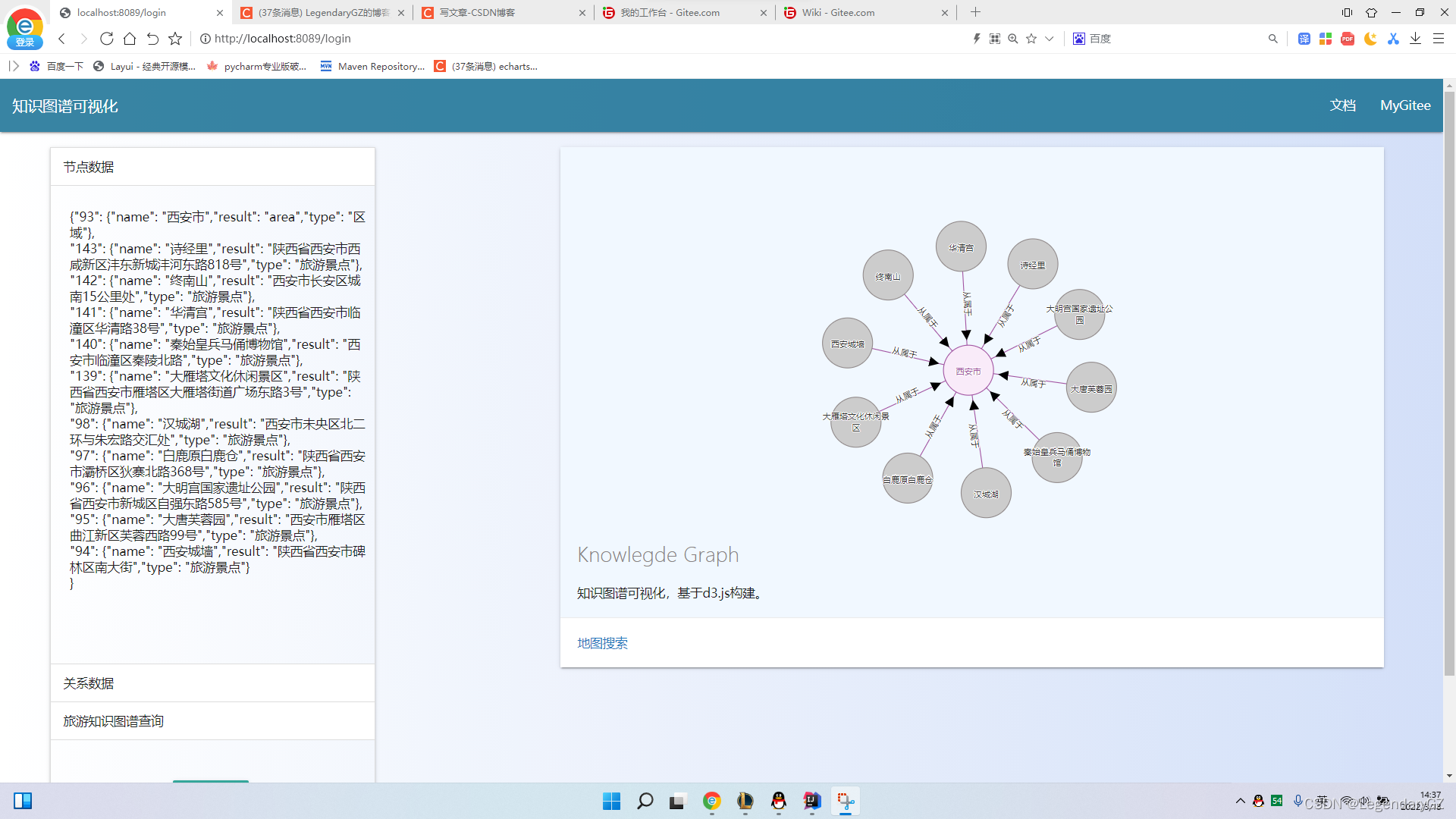Expand the 关系数据 panel
1456x819 pixels.
[x=212, y=683]
